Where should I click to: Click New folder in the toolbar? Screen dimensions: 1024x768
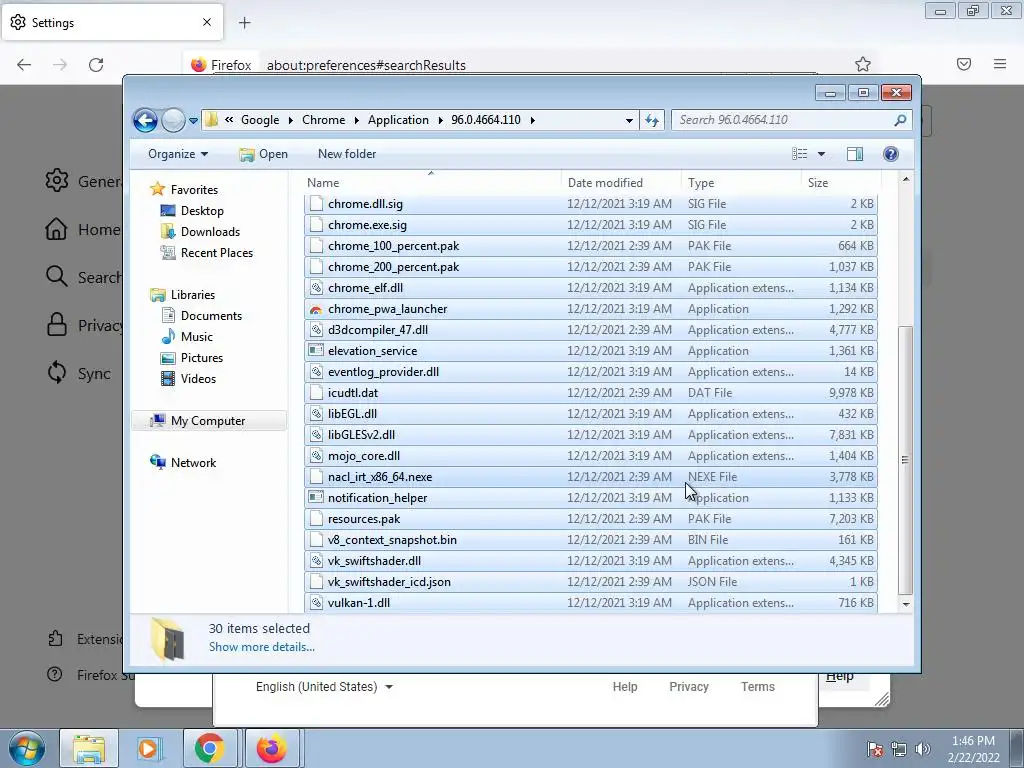tap(347, 154)
